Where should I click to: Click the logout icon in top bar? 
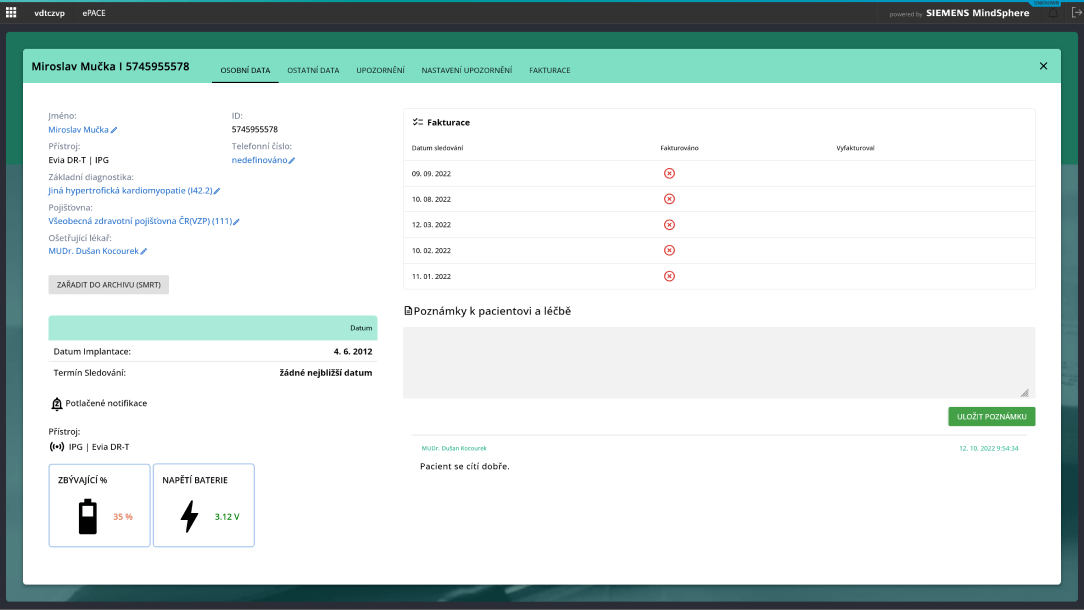click(1074, 13)
